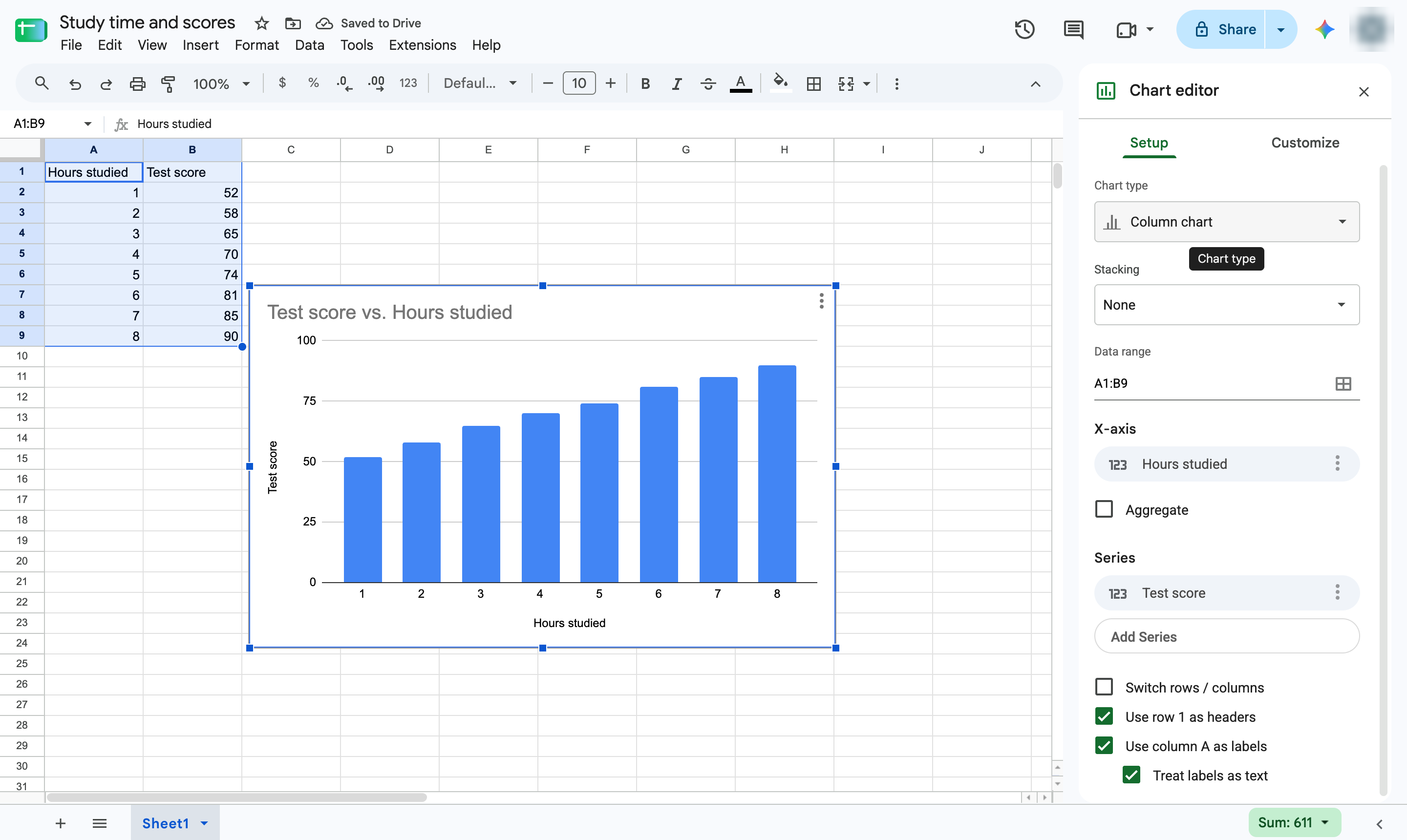The image size is (1407, 840).
Task: Click the add sheet plus button
Action: (x=61, y=823)
